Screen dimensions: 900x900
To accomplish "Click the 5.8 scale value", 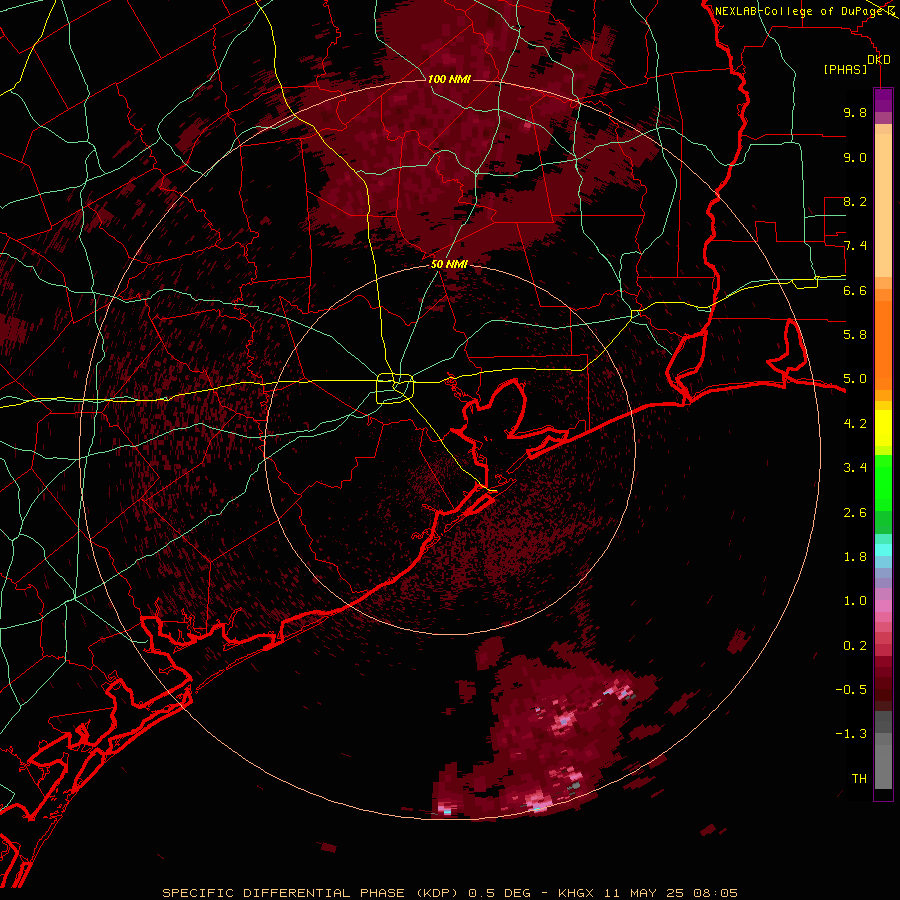I will point(855,335).
